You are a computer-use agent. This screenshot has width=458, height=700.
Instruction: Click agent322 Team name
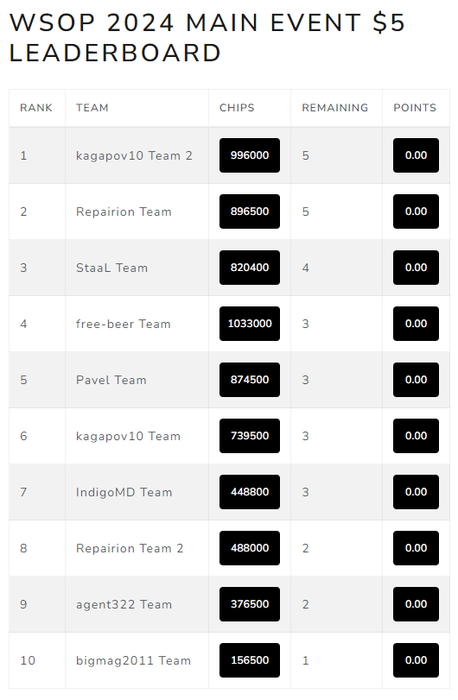coord(124,604)
